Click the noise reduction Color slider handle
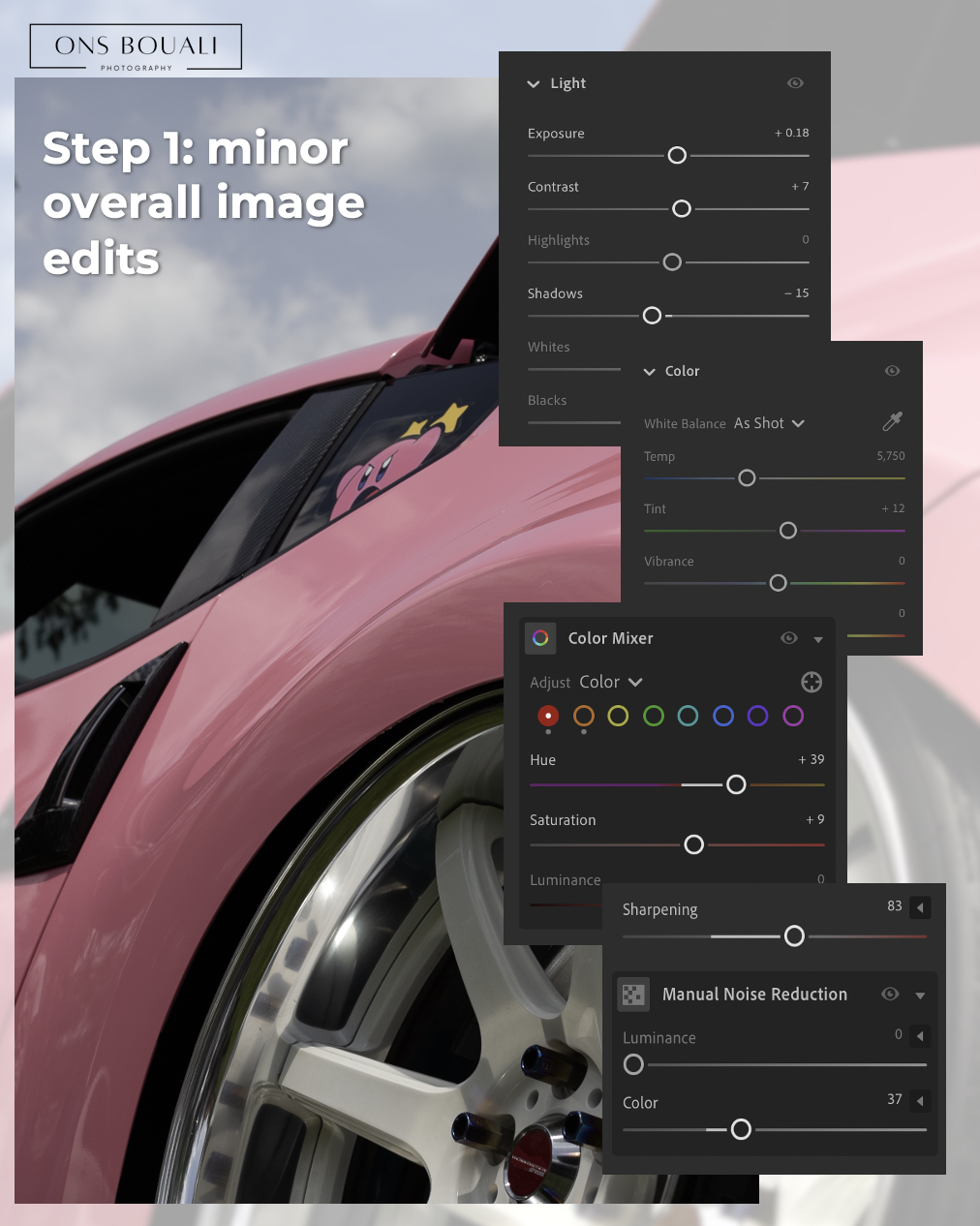 [741, 1129]
